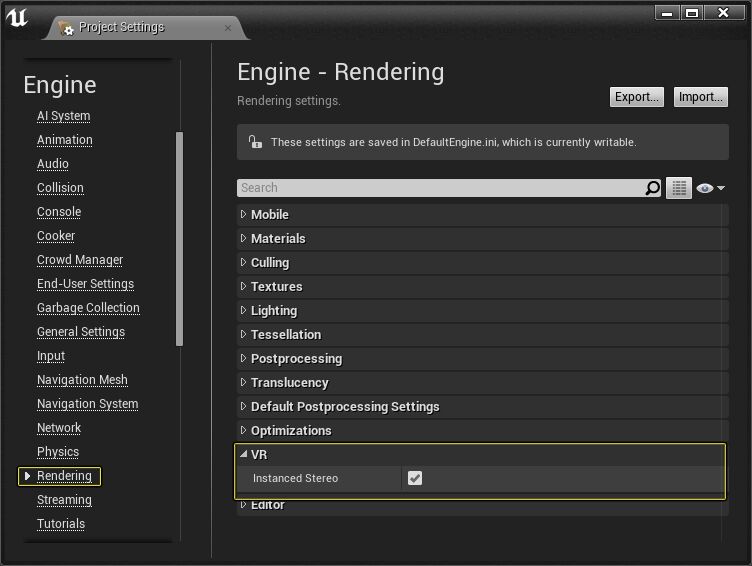Go to AI System settings
This screenshot has width=752, height=566.
[x=63, y=116]
